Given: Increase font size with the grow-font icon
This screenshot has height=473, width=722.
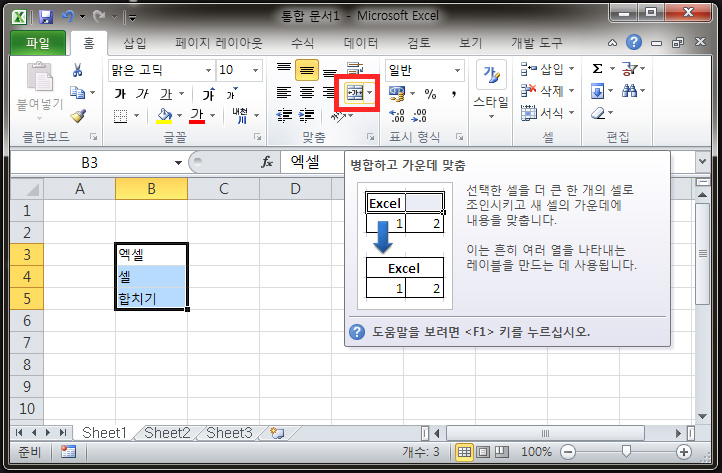Looking at the screenshot, I should point(209,94).
